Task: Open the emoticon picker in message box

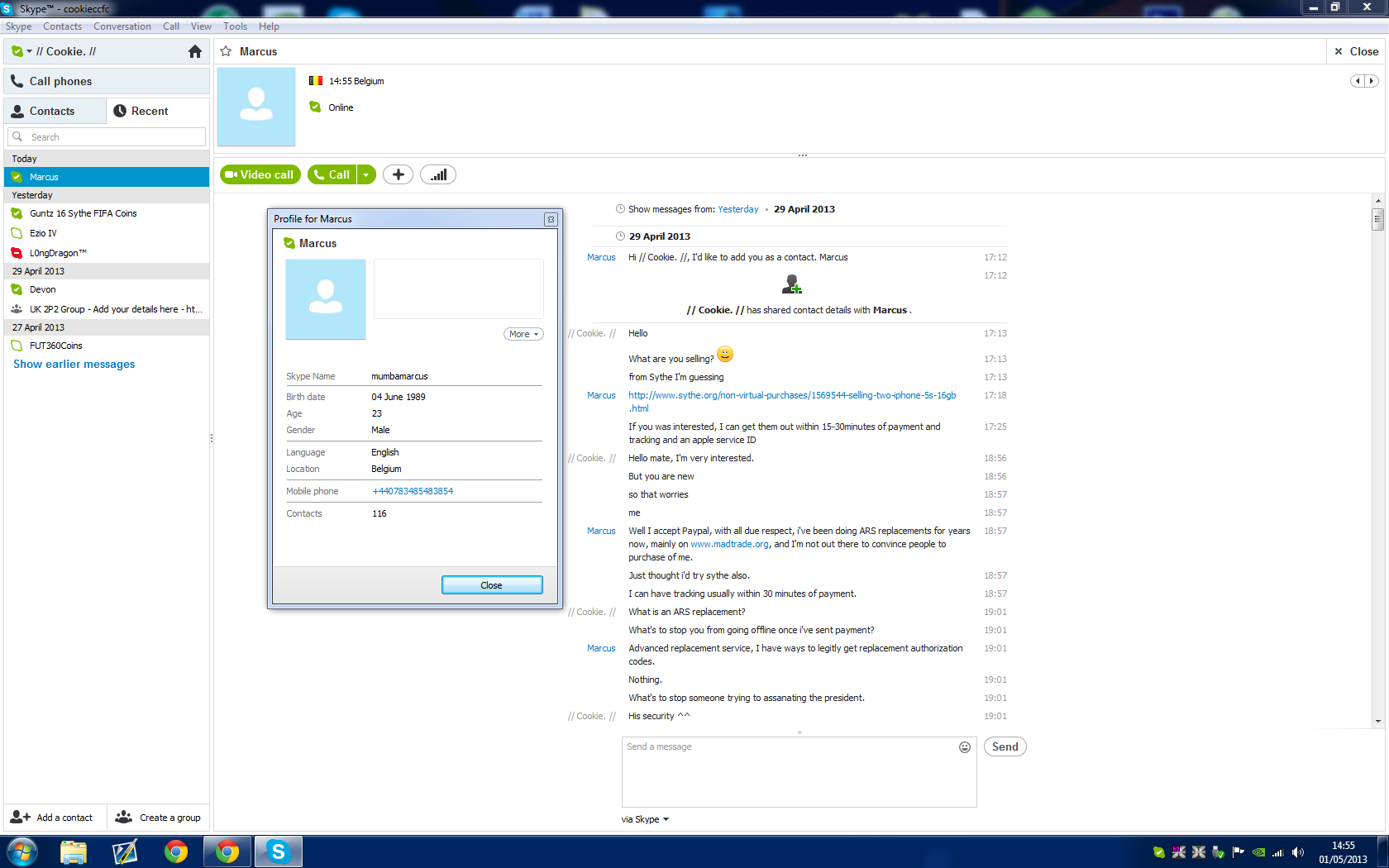Action: pos(964,747)
